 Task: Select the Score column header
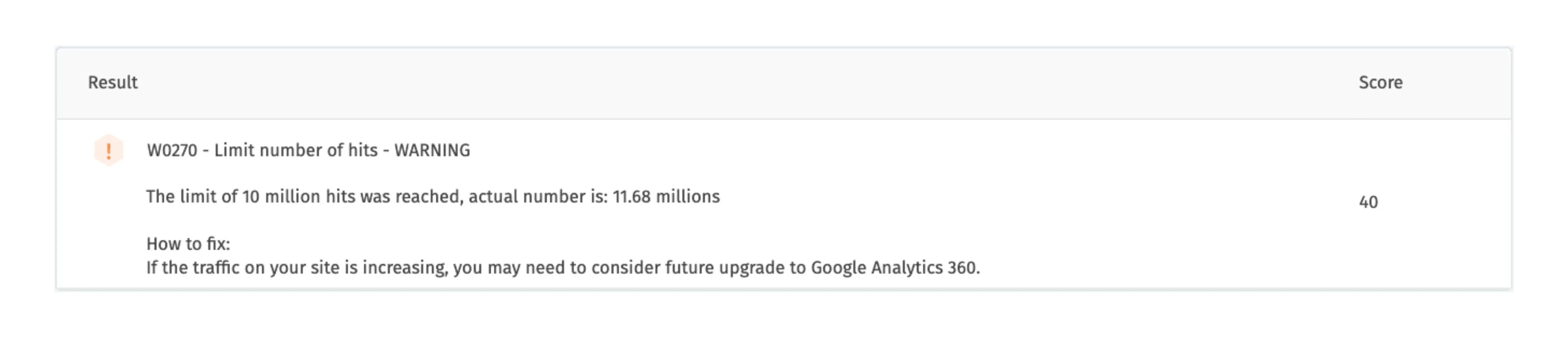coord(1381,82)
